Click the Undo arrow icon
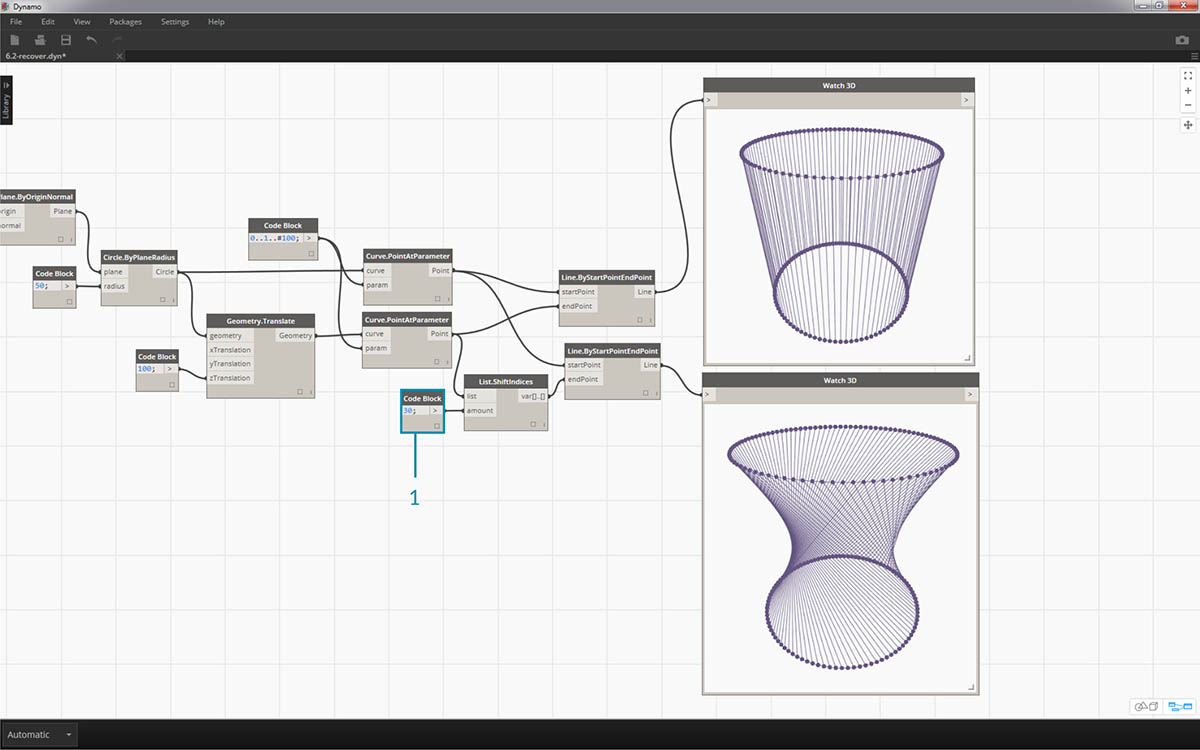Viewport: 1200px width, 750px height. pyautogui.click(x=92, y=40)
